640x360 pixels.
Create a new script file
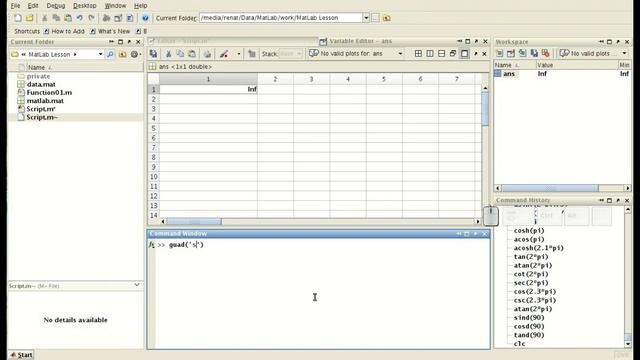click(x=18, y=18)
